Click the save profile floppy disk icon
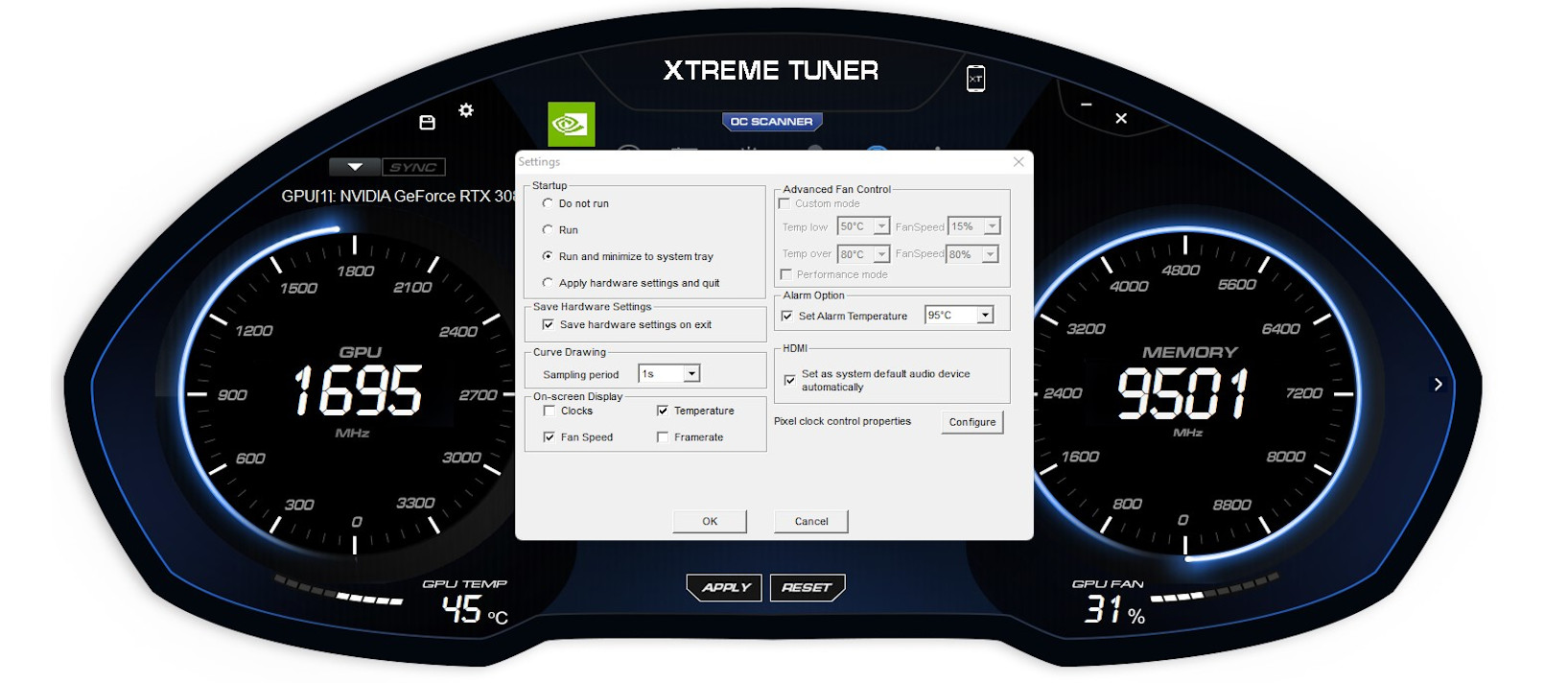The height and width of the screenshot is (683, 1568). coord(428,123)
